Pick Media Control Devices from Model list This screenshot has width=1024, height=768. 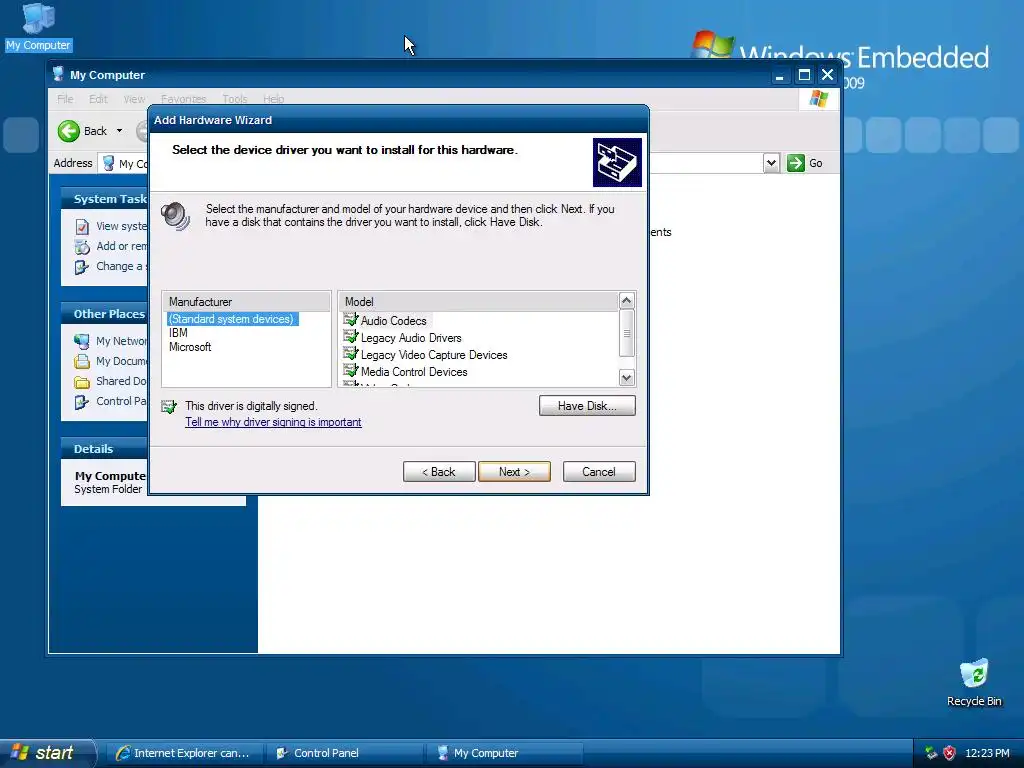pos(414,372)
